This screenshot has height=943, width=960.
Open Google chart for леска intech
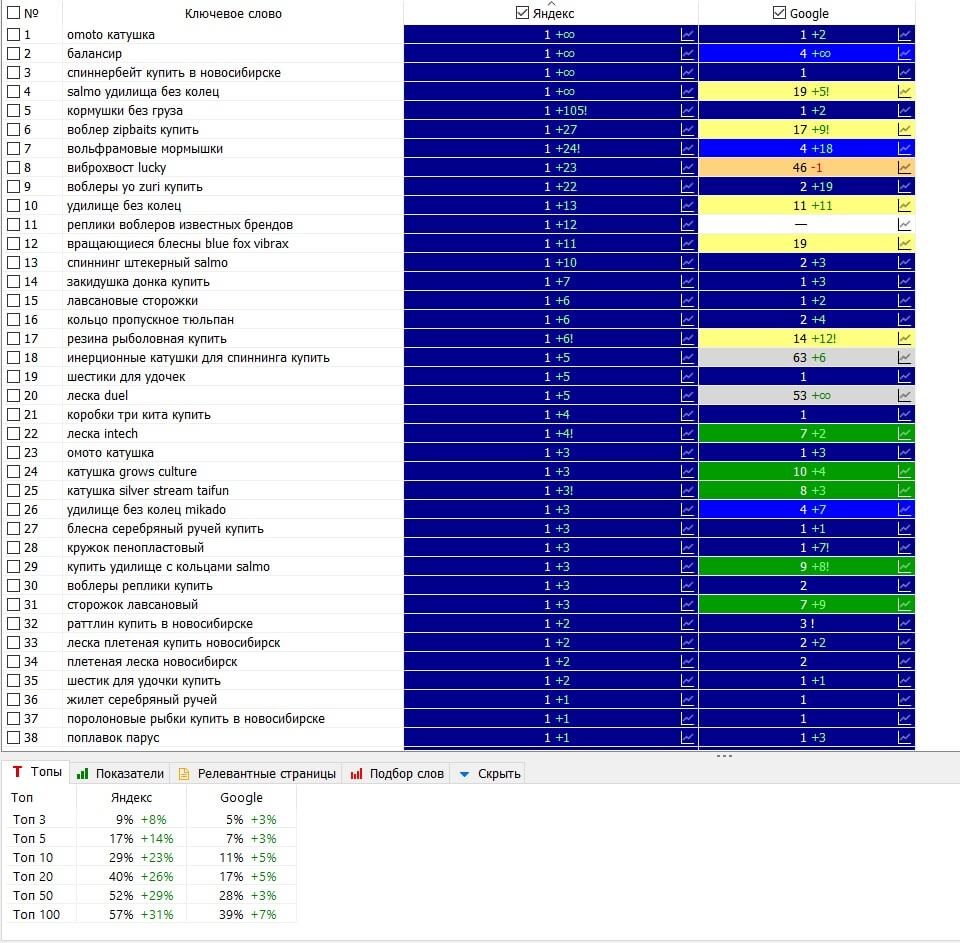tap(905, 434)
